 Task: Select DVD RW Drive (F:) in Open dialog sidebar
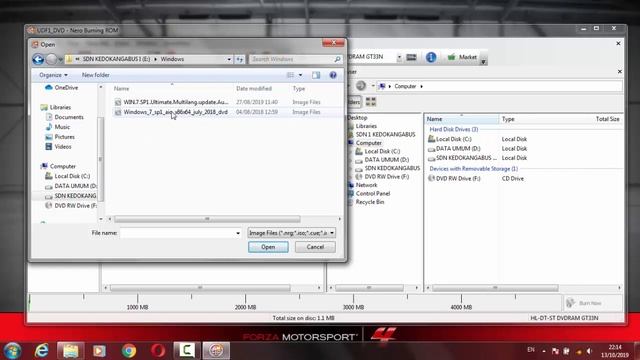[x=71, y=206]
